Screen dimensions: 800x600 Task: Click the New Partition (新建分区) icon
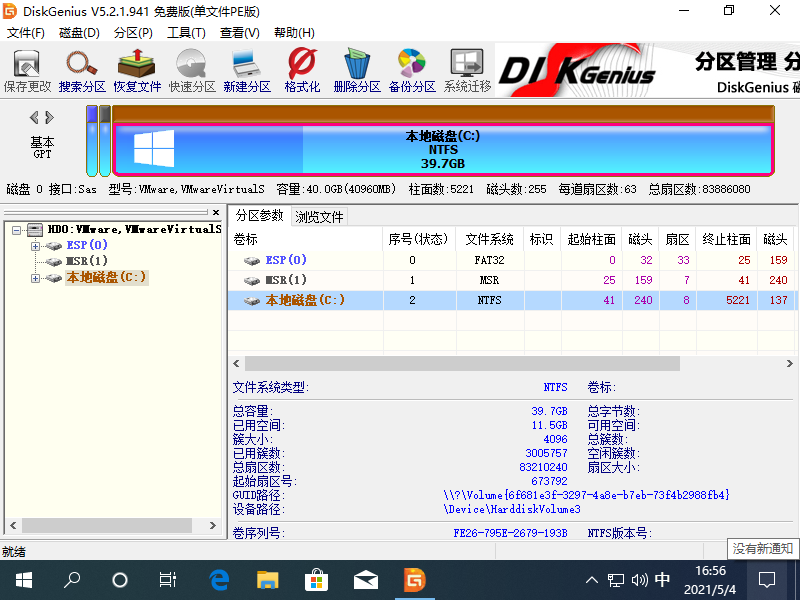coord(247,70)
